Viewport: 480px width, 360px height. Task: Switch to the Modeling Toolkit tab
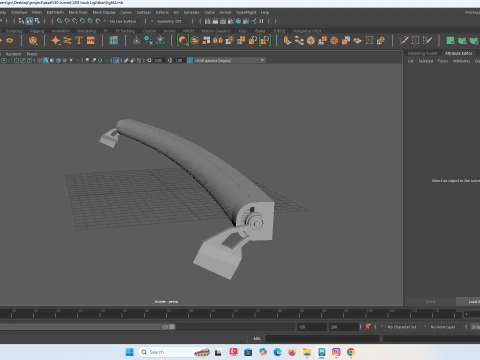(x=422, y=53)
